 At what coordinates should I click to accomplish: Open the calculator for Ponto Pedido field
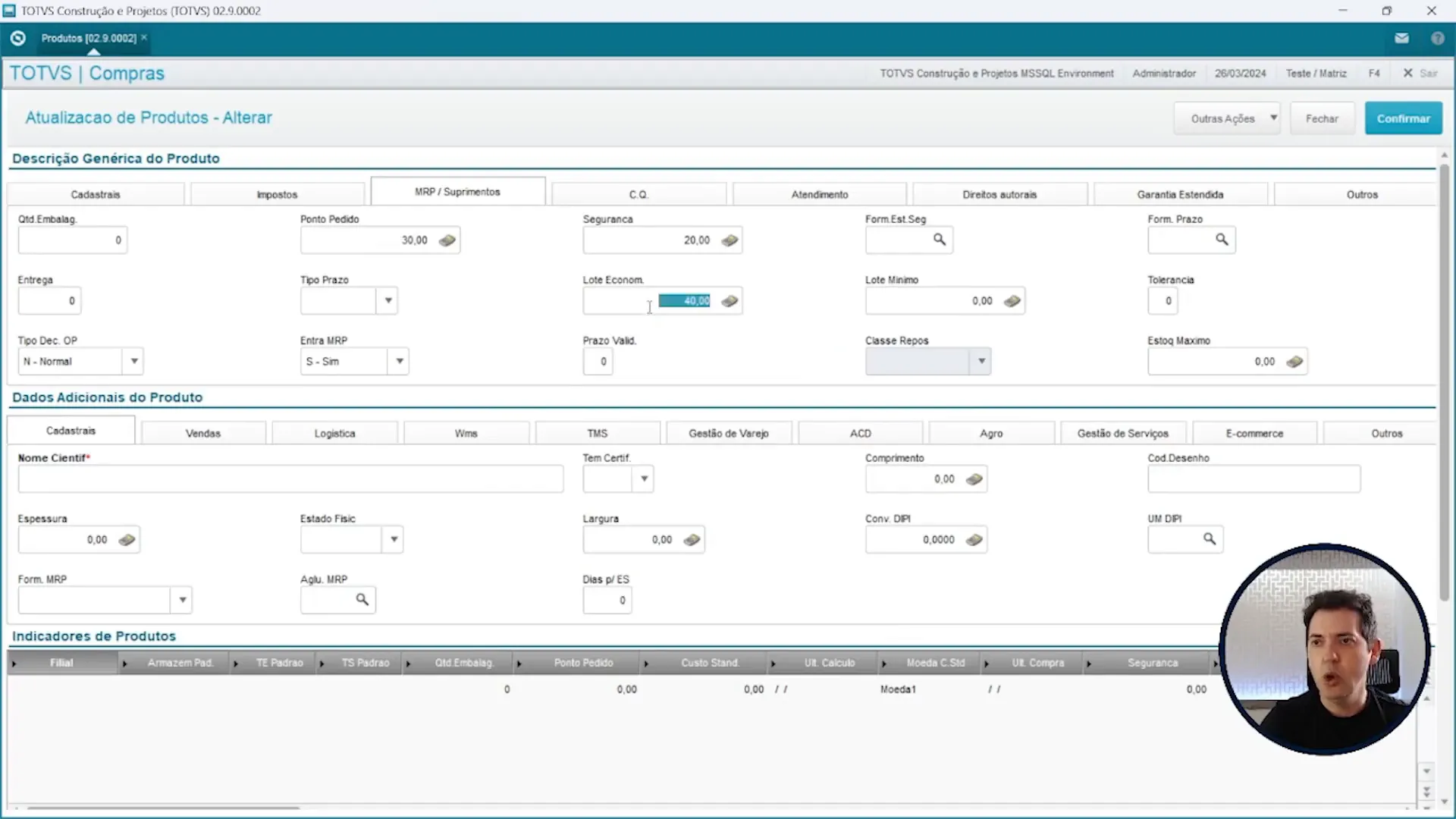[447, 240]
